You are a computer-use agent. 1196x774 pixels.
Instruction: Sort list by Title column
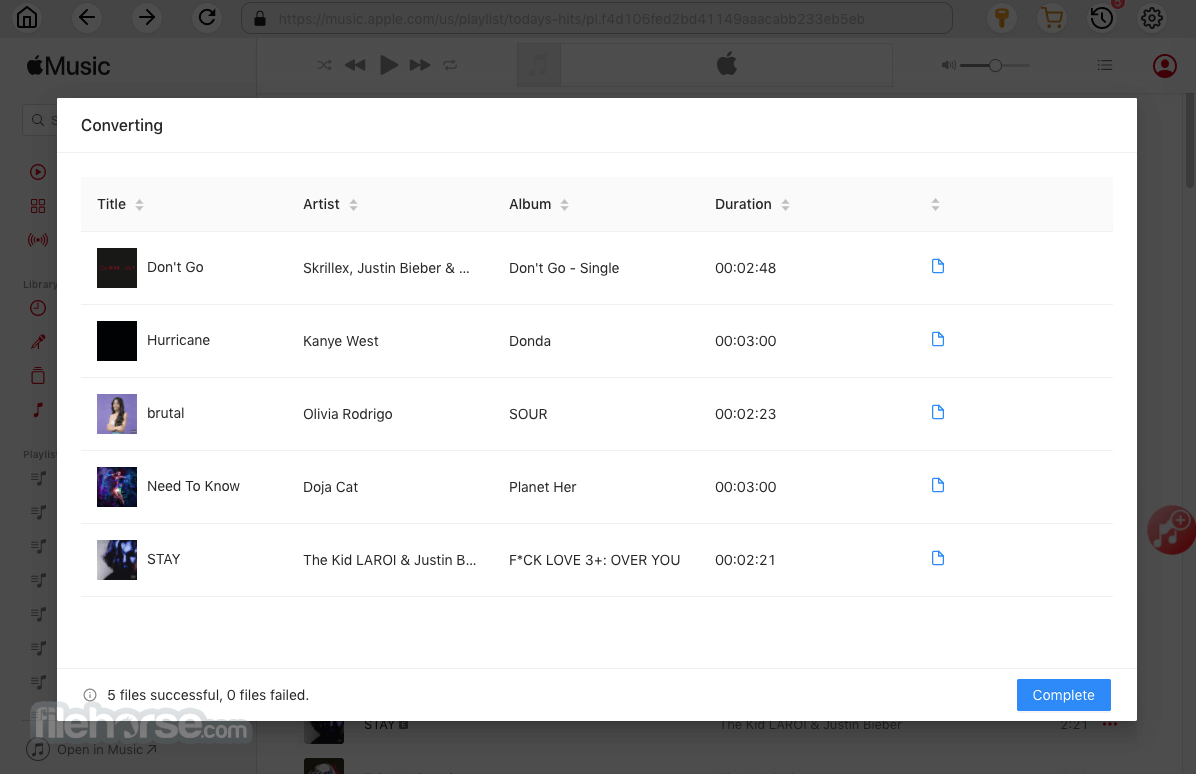[x=120, y=204]
